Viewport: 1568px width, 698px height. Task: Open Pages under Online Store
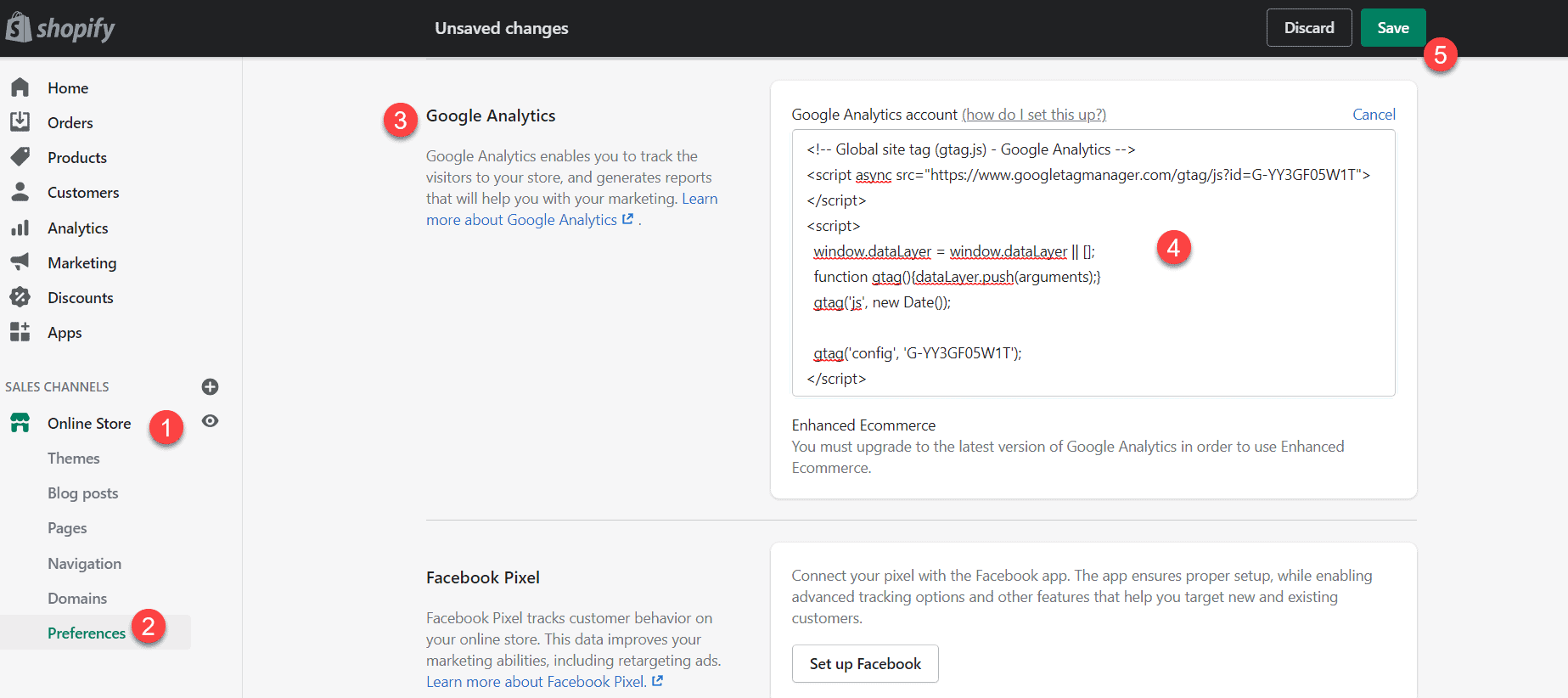(x=67, y=527)
